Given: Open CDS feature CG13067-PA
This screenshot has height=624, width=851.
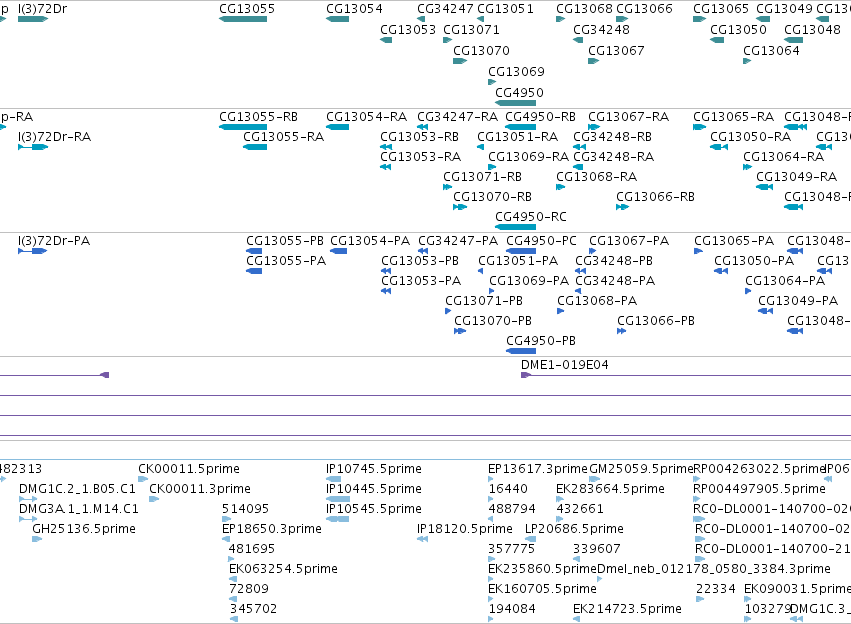Looking at the screenshot, I should 593,251.
